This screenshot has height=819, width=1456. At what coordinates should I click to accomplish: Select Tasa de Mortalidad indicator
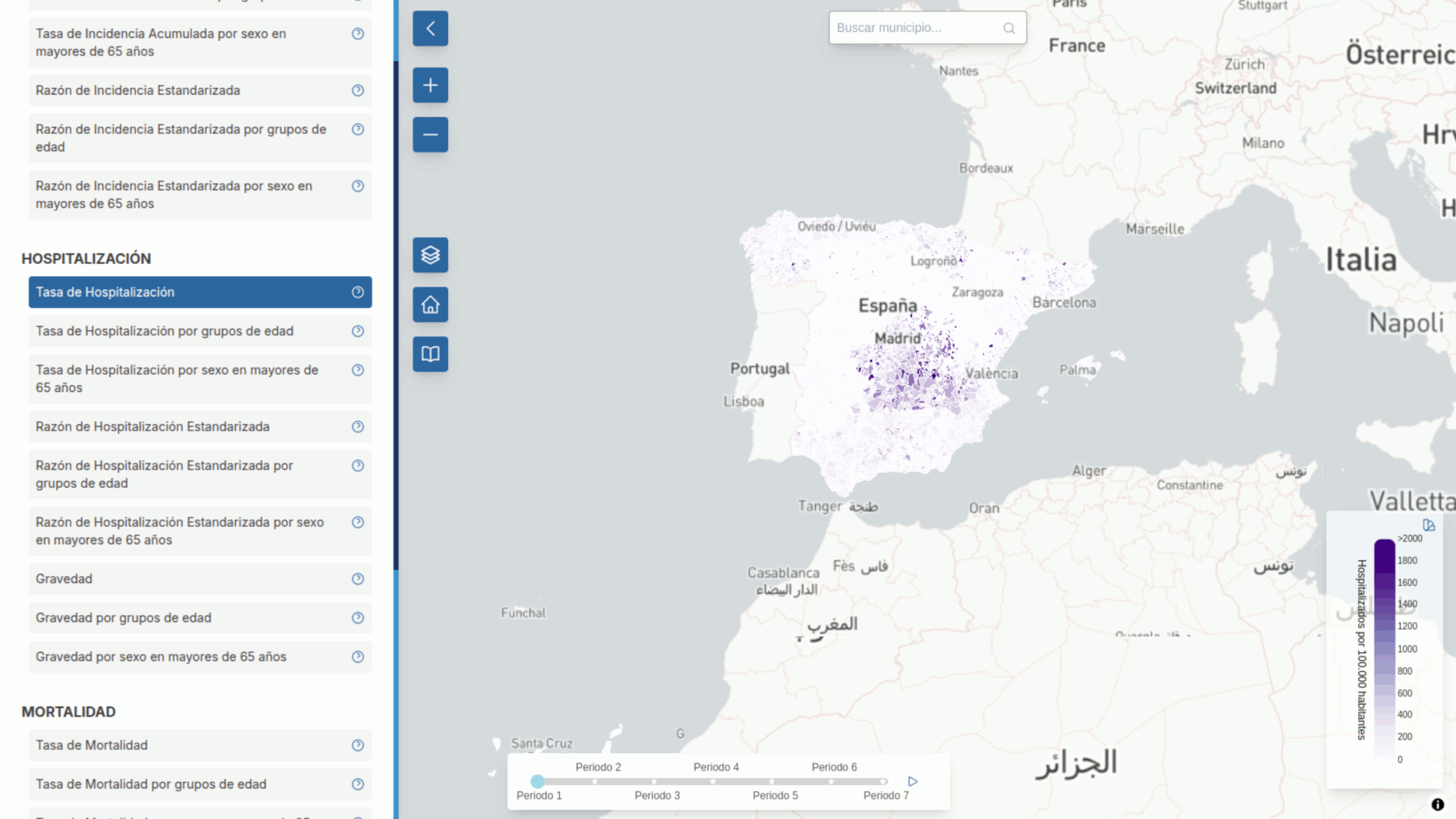click(x=200, y=745)
